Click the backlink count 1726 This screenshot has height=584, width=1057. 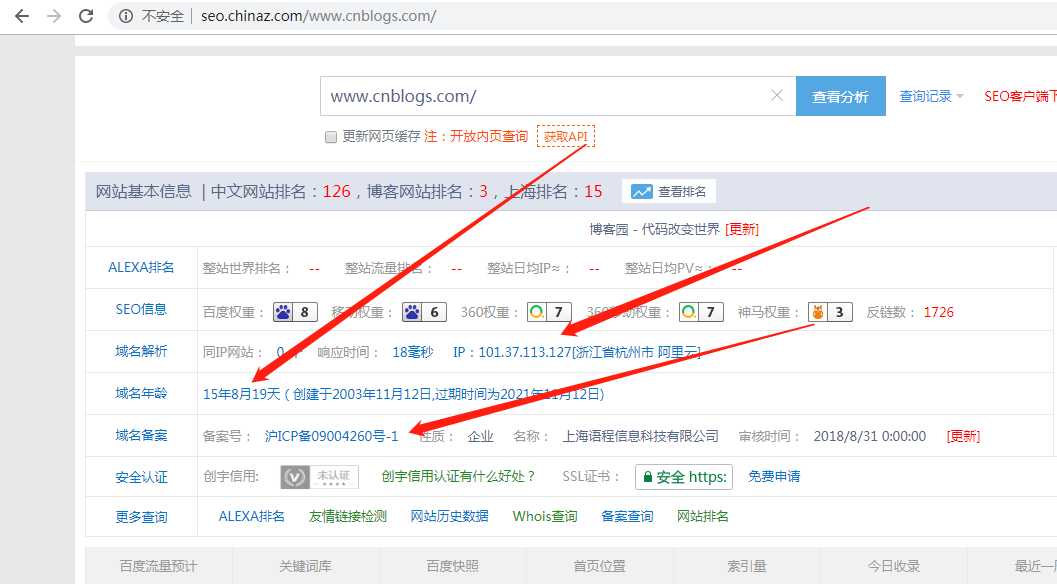[938, 312]
